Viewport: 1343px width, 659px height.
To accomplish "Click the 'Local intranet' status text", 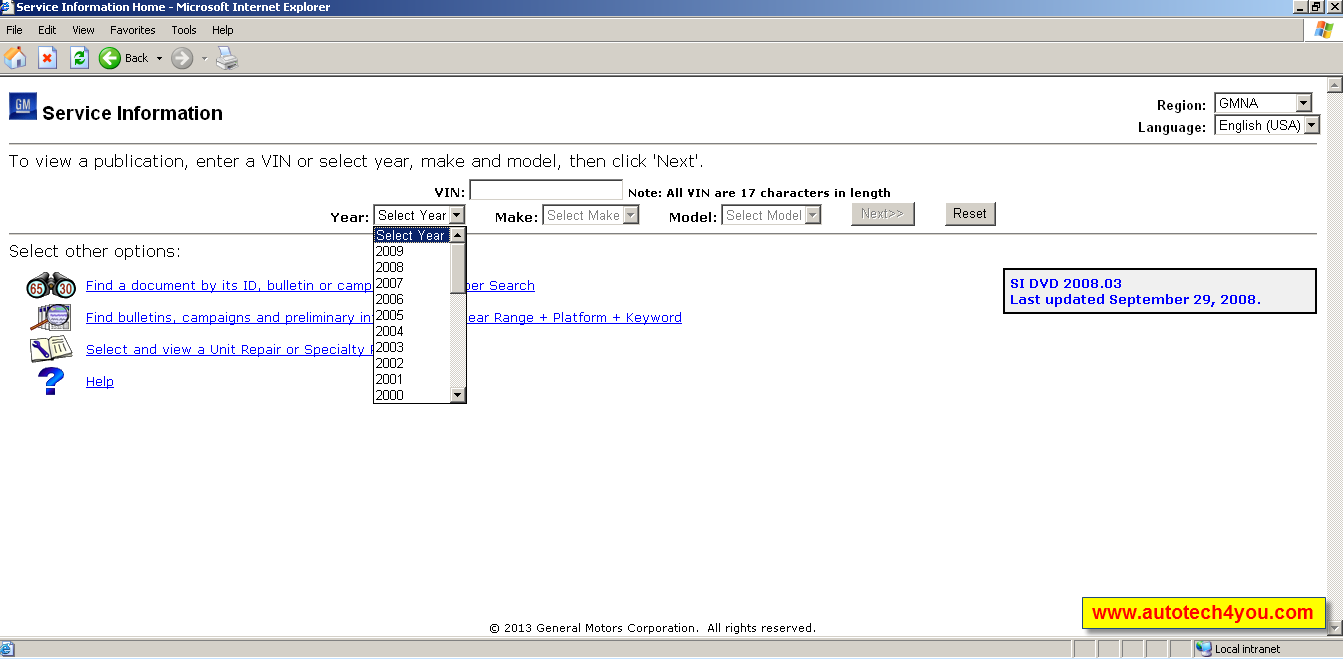I will click(x=1247, y=649).
